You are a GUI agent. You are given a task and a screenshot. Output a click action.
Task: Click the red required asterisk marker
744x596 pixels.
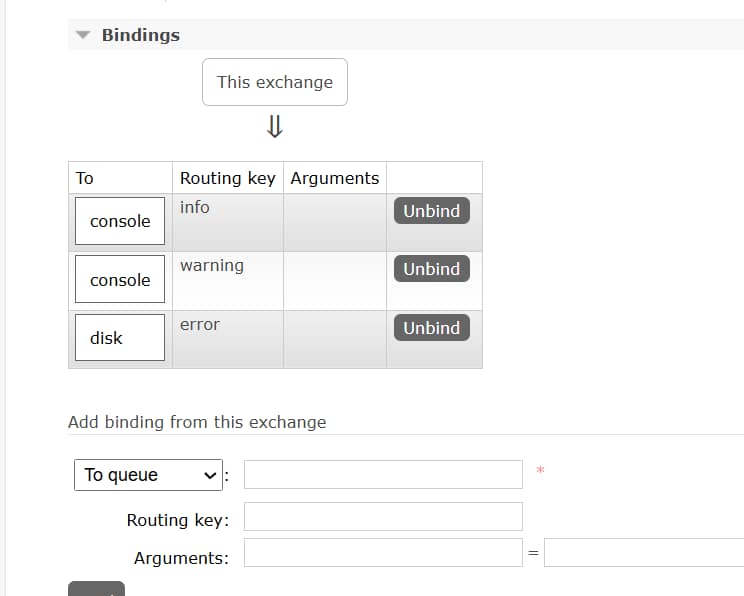540,470
